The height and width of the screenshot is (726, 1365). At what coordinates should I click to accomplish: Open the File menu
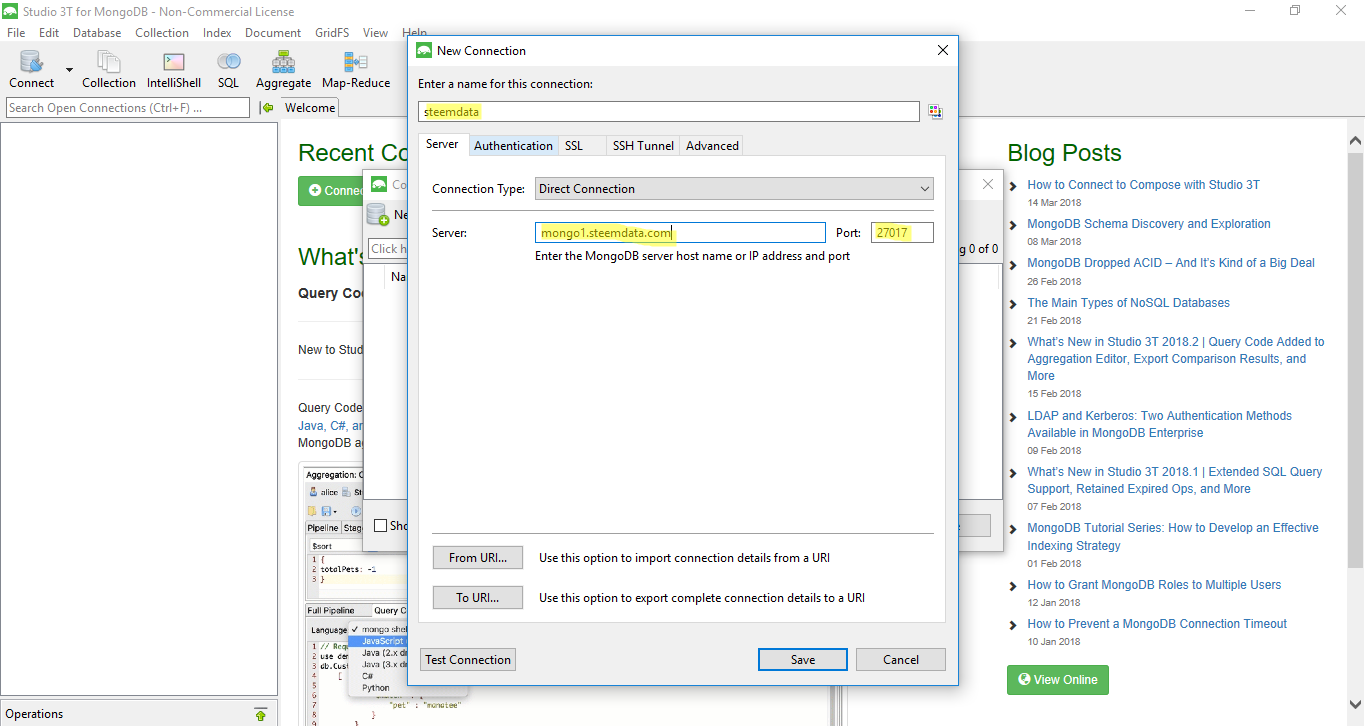click(x=16, y=33)
